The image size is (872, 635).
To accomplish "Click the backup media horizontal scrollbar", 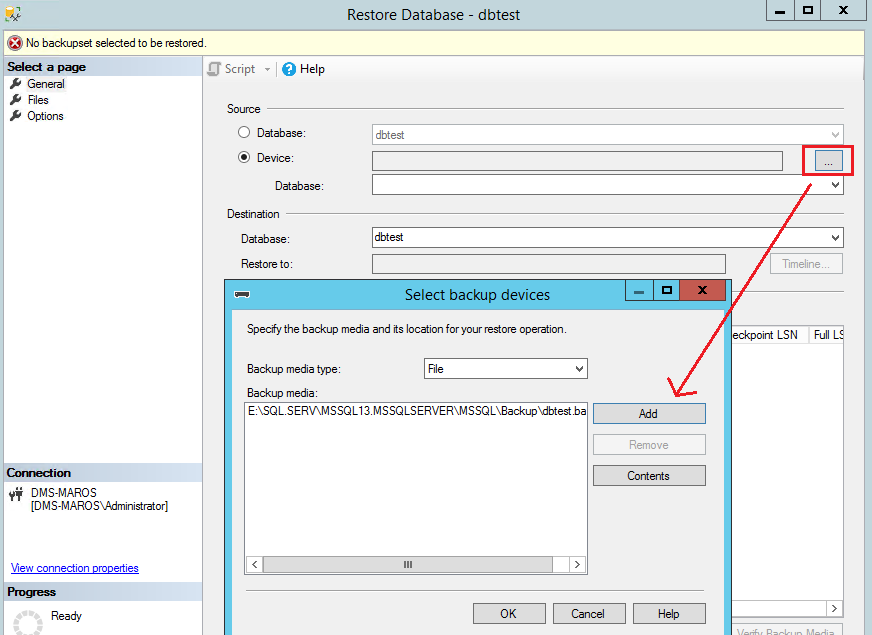I will pos(408,565).
